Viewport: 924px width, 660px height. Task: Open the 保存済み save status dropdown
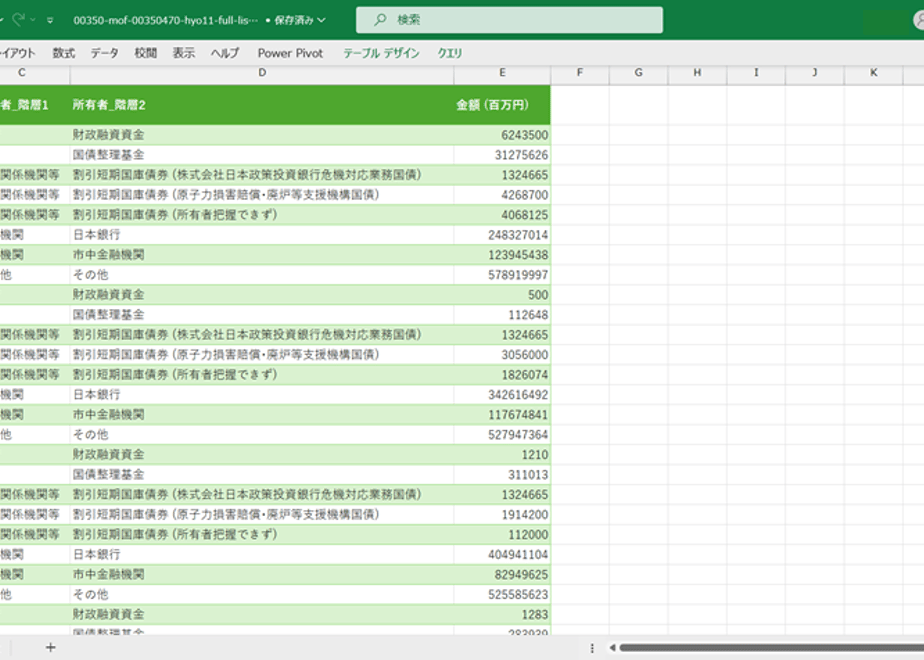pyautogui.click(x=300, y=20)
